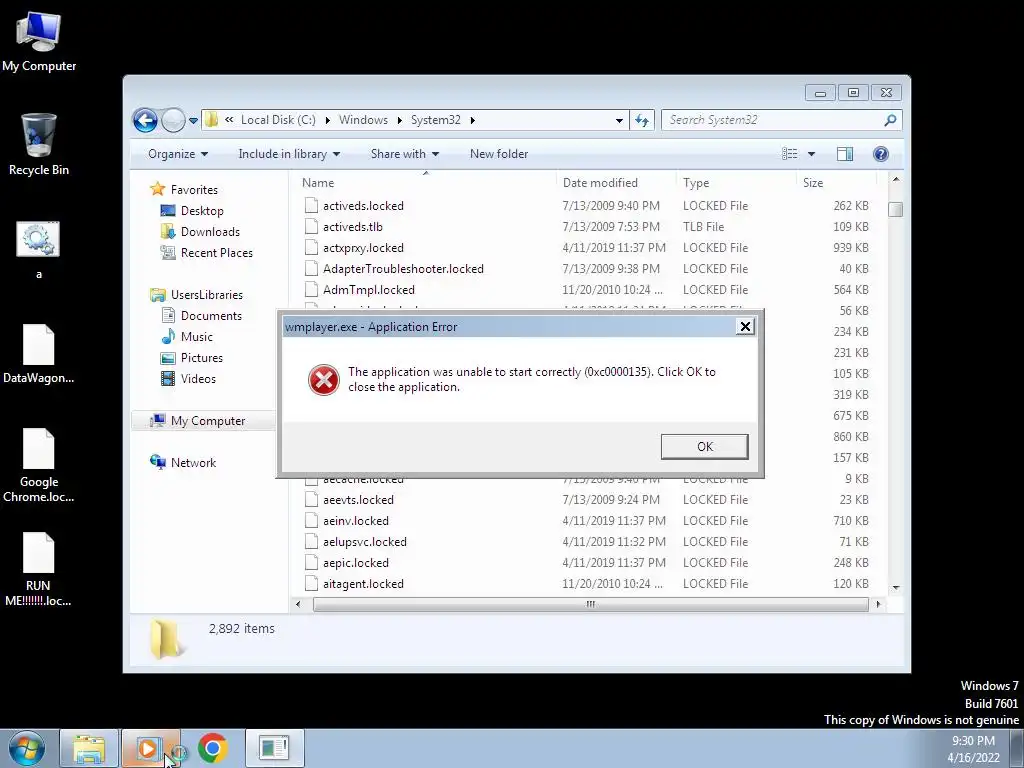Close the Application Error dialog
Viewport: 1024px width, 768px height.
point(744,327)
